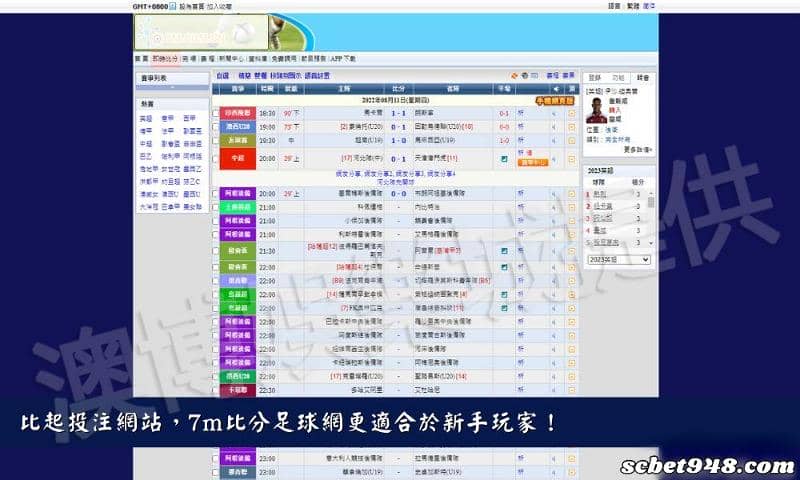Open the 即時比分 navigation tab

(165, 59)
